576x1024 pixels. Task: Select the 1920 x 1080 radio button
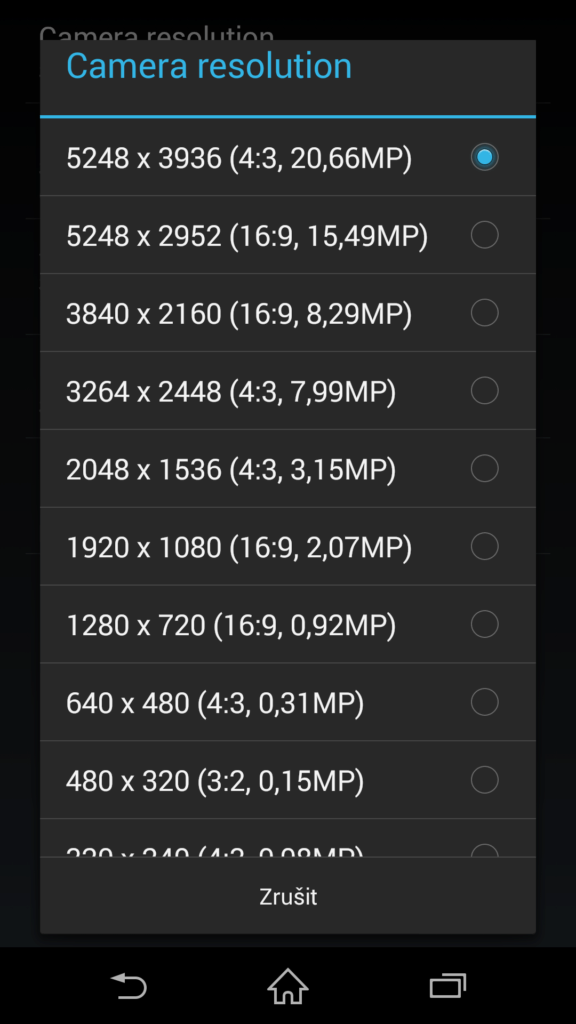[x=485, y=546]
